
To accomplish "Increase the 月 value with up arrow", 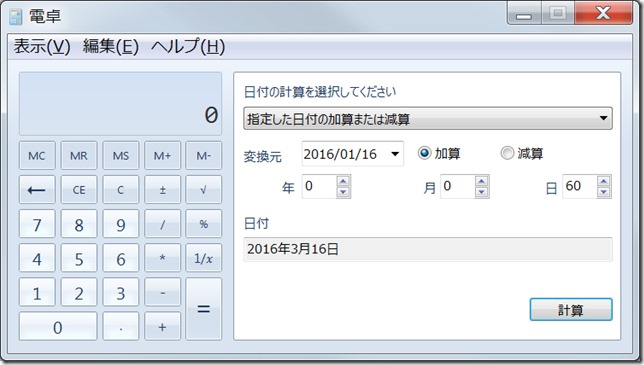I will (x=482, y=181).
